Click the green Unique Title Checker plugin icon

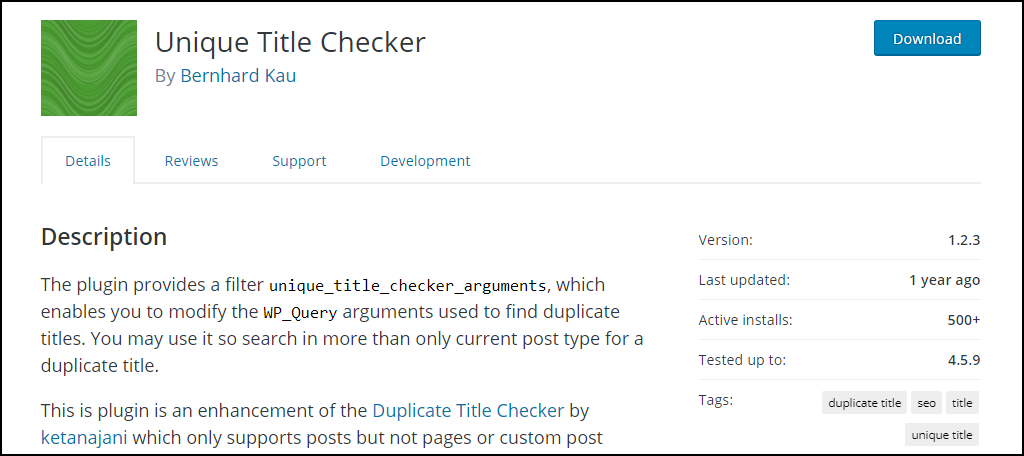(x=88, y=68)
